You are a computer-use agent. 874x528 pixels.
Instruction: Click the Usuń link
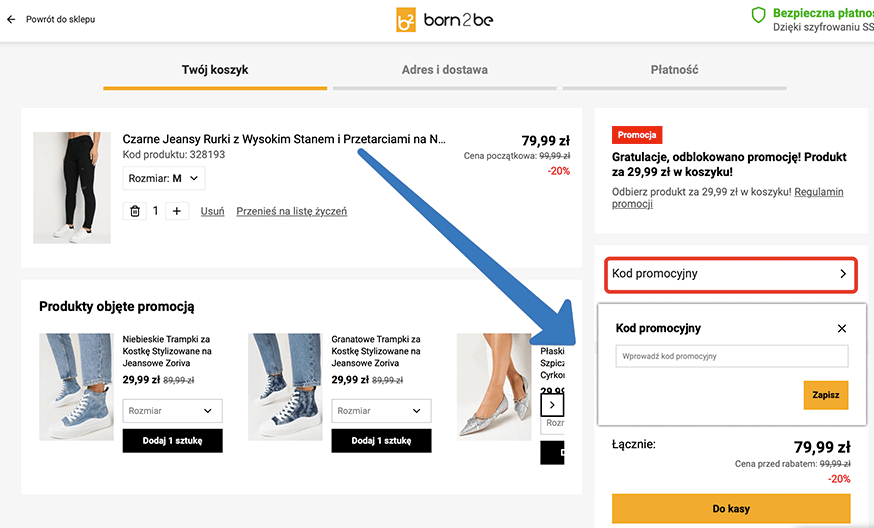point(212,211)
